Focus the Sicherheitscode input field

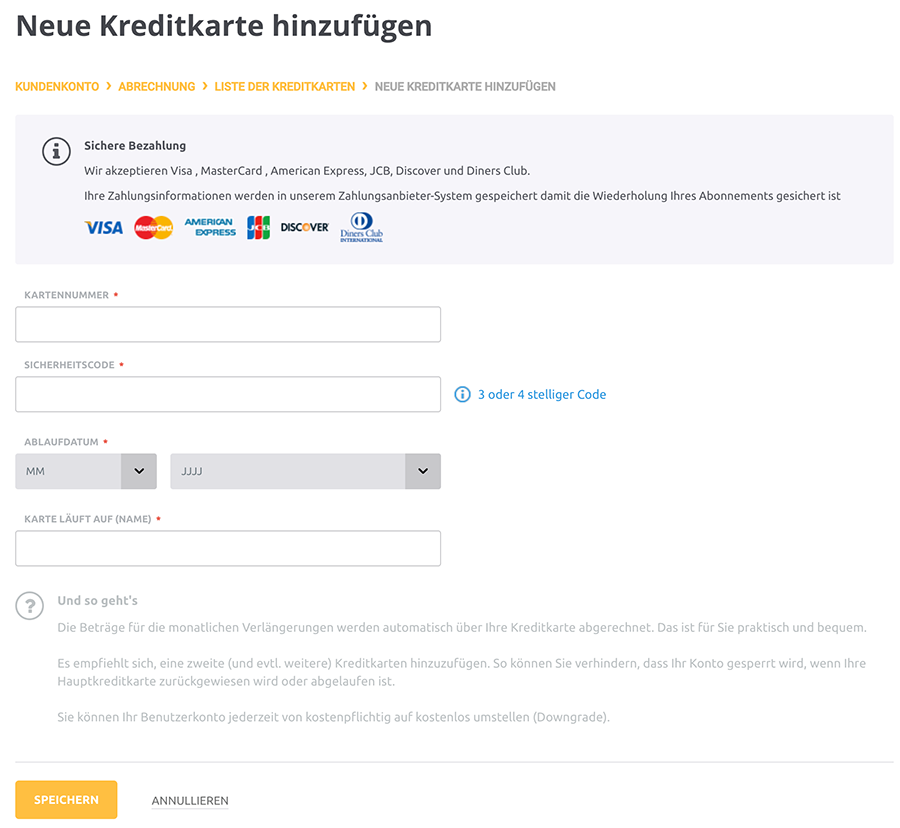click(x=228, y=394)
